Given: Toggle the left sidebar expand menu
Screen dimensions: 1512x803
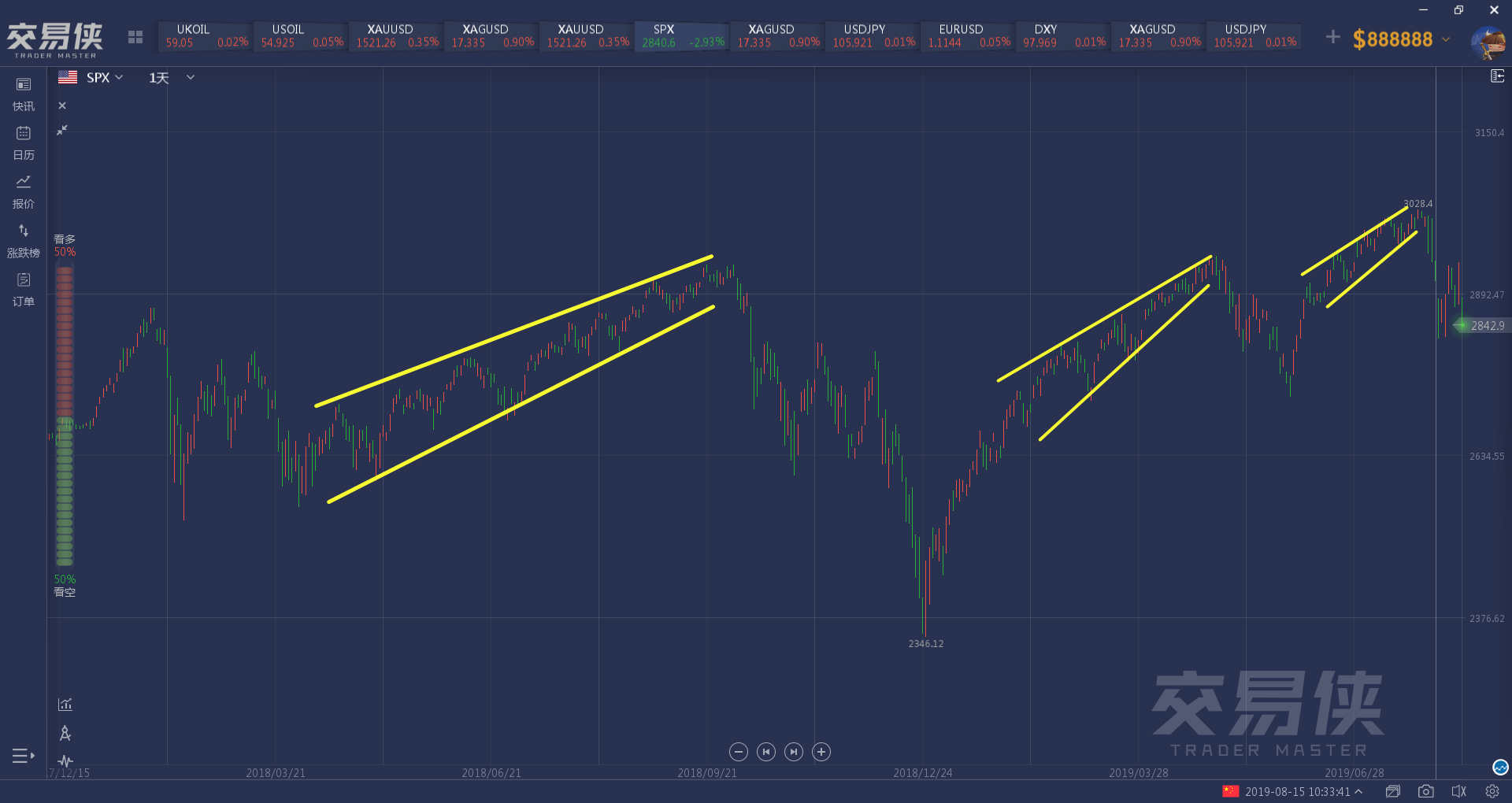Looking at the screenshot, I should click(x=24, y=756).
